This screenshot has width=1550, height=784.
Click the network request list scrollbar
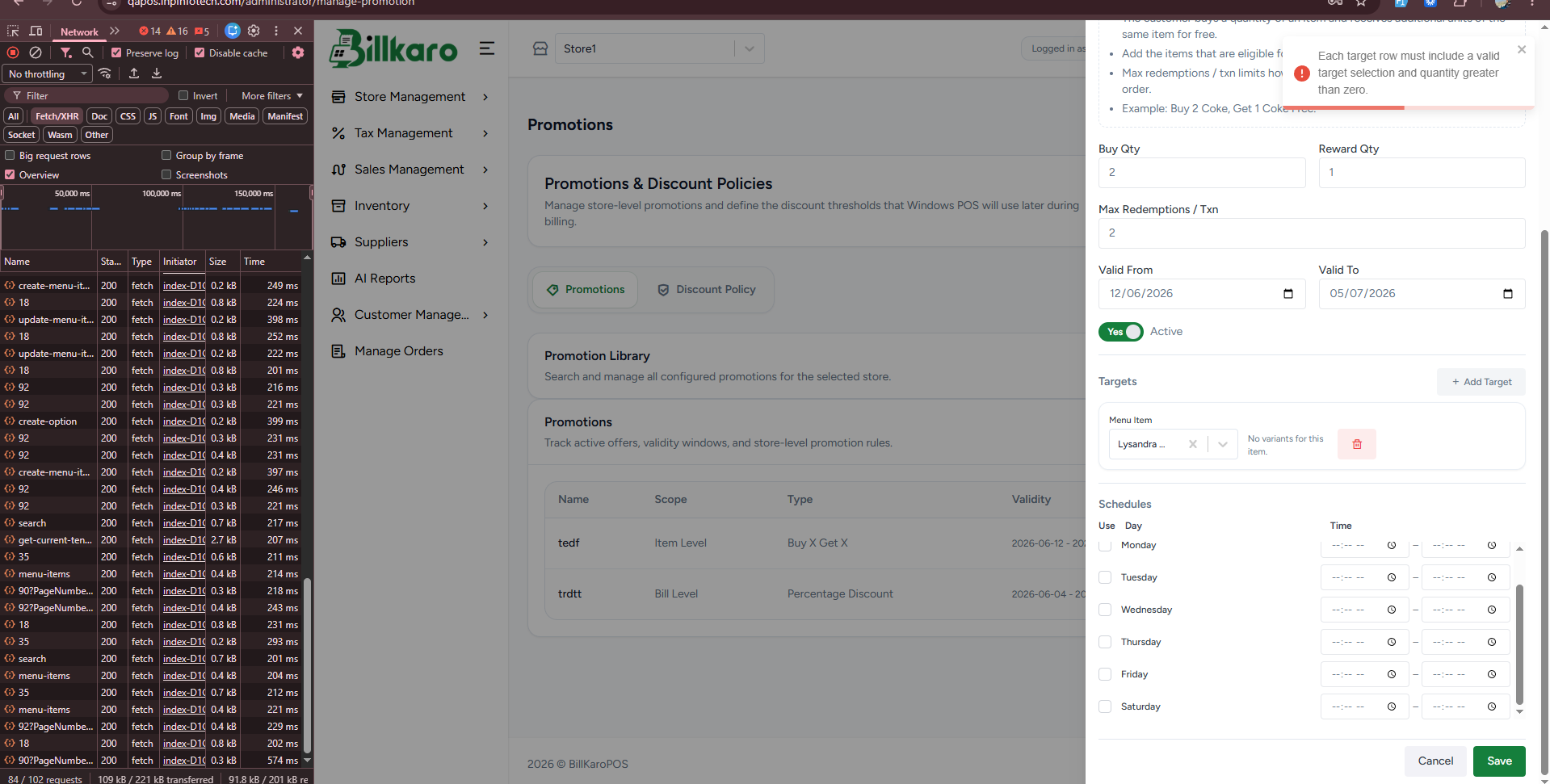click(307, 666)
